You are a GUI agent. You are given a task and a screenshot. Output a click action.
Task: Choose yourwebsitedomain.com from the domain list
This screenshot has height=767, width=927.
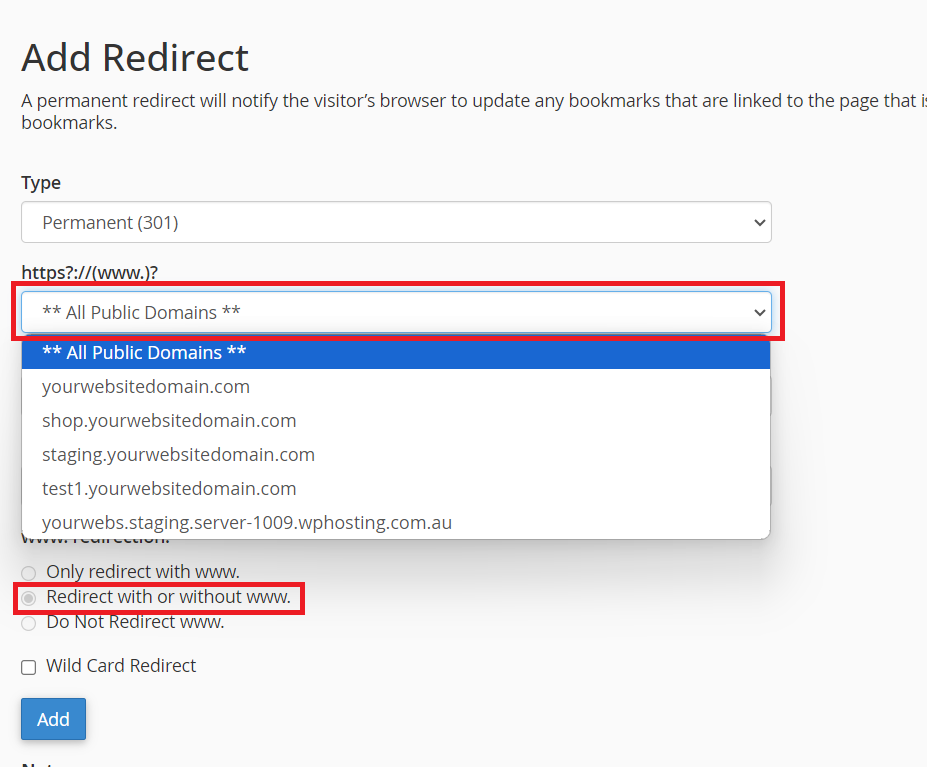(146, 387)
